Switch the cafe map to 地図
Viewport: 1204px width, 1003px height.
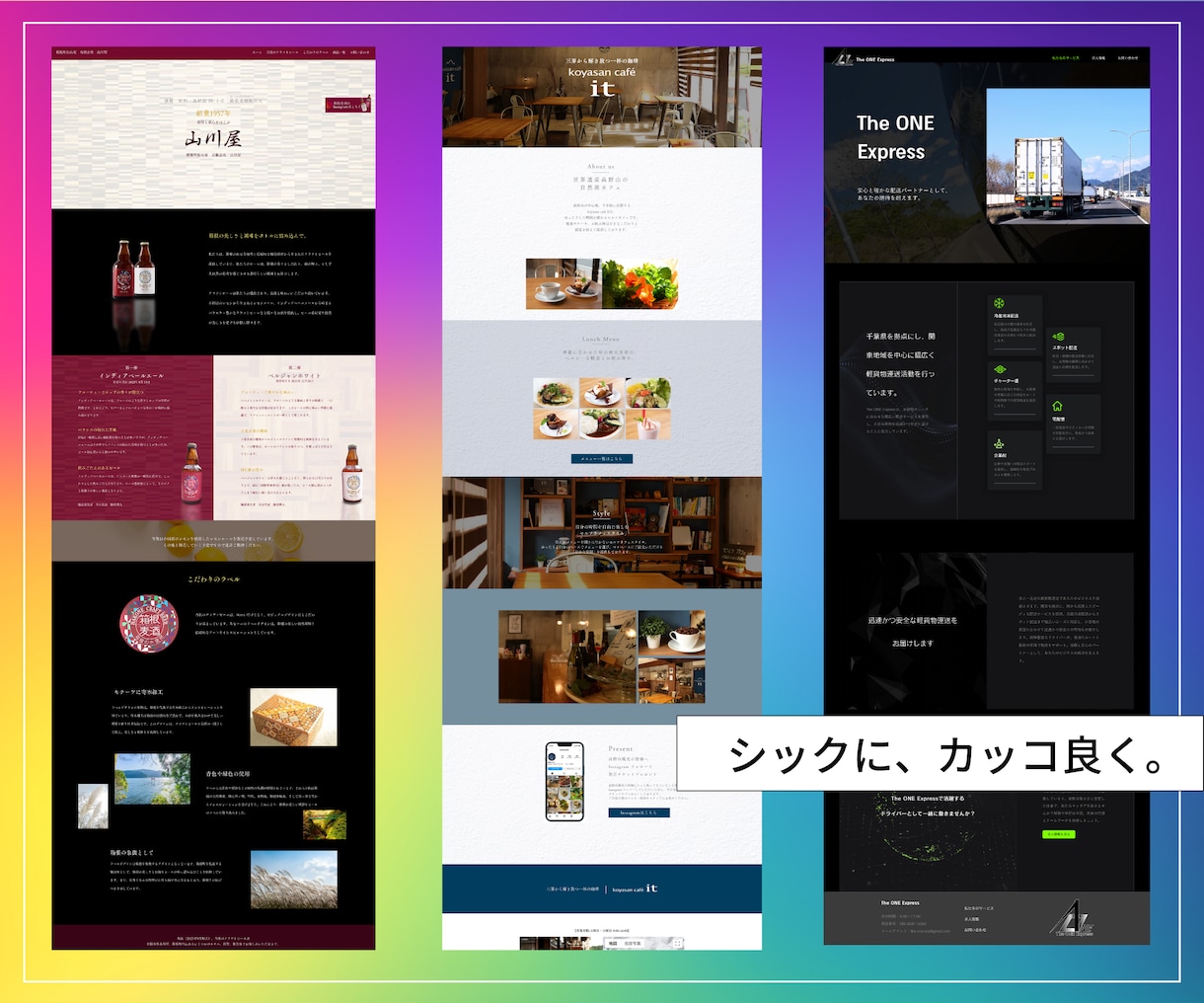613,944
